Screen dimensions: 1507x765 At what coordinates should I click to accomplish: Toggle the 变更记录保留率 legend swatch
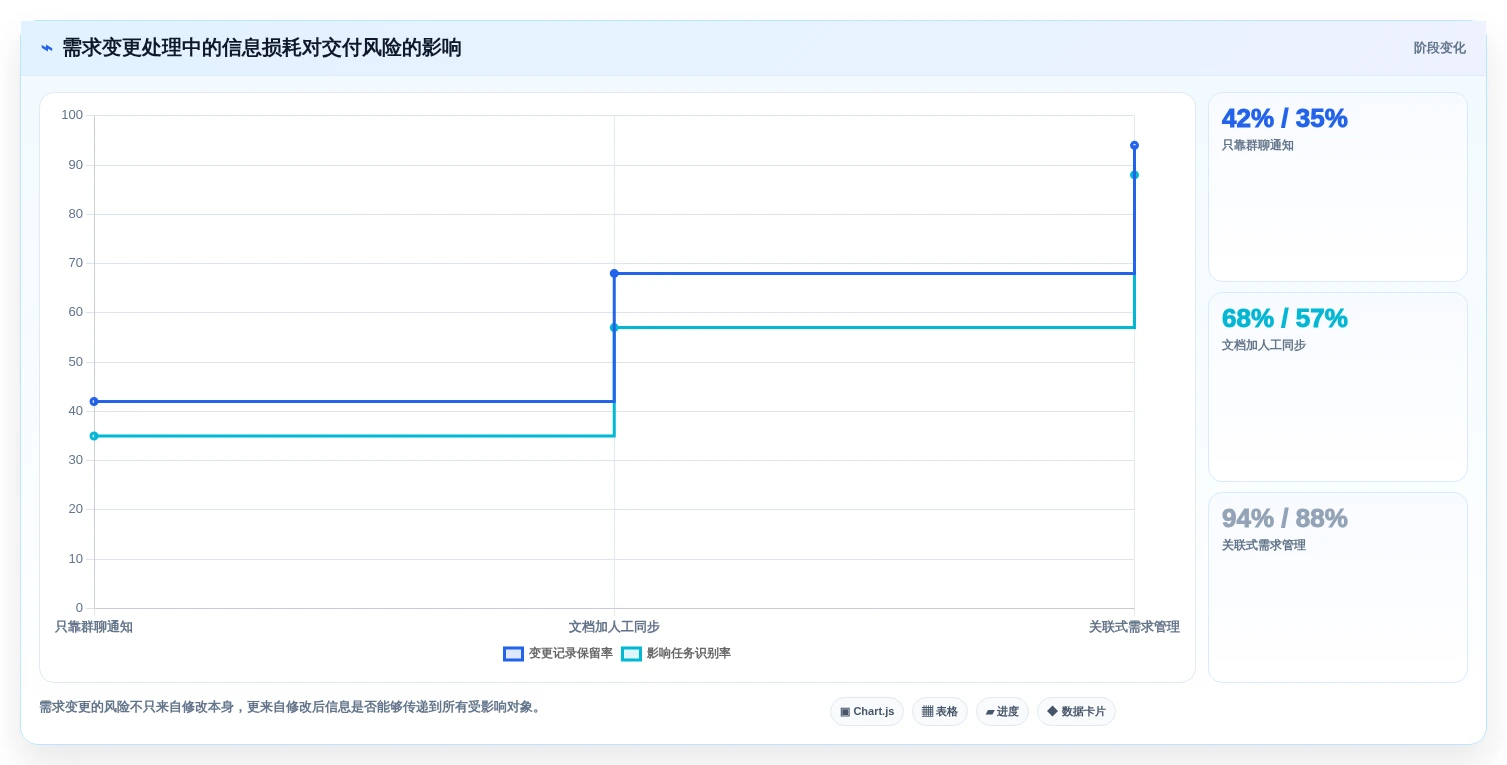pyautogui.click(x=513, y=654)
